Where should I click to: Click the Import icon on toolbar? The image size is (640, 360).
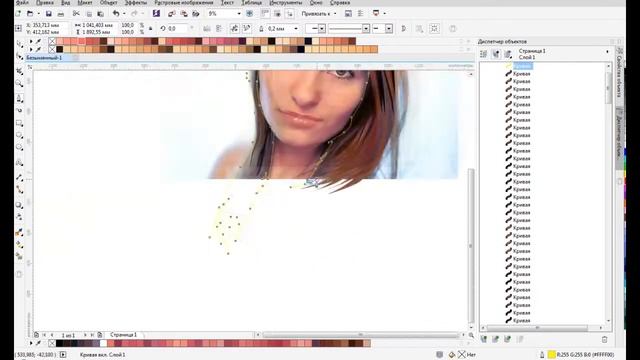tap(171, 13)
